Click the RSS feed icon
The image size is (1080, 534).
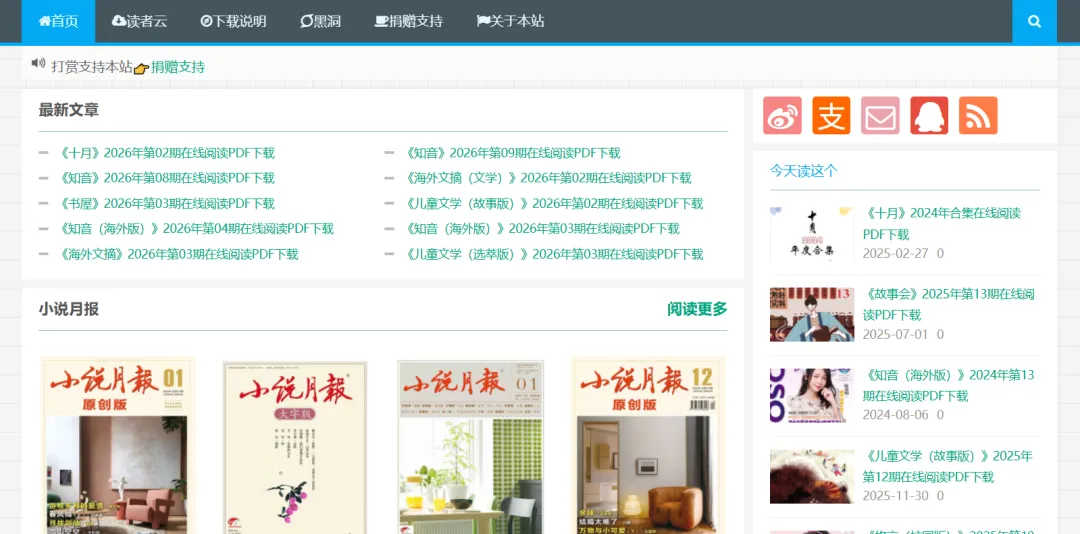(x=978, y=115)
